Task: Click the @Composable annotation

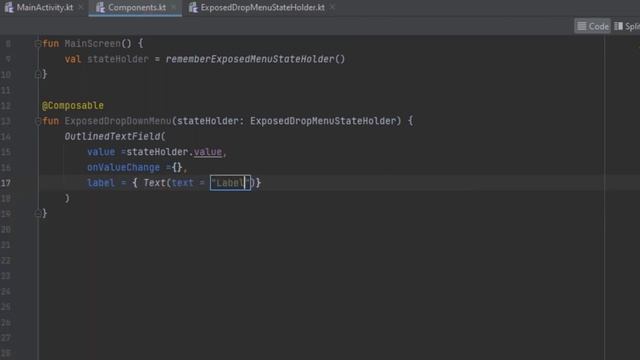Action: click(x=73, y=106)
